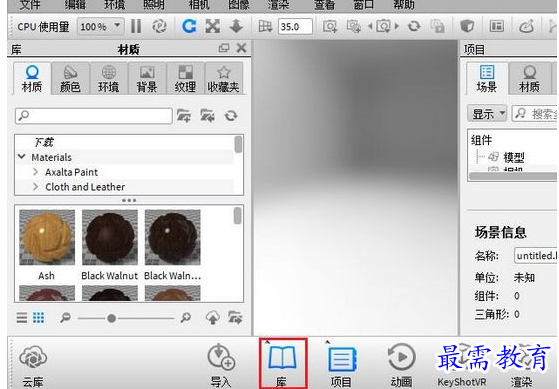Click the focal length 35.0 field
Screen dimensions: 559x389
[x=295, y=26]
